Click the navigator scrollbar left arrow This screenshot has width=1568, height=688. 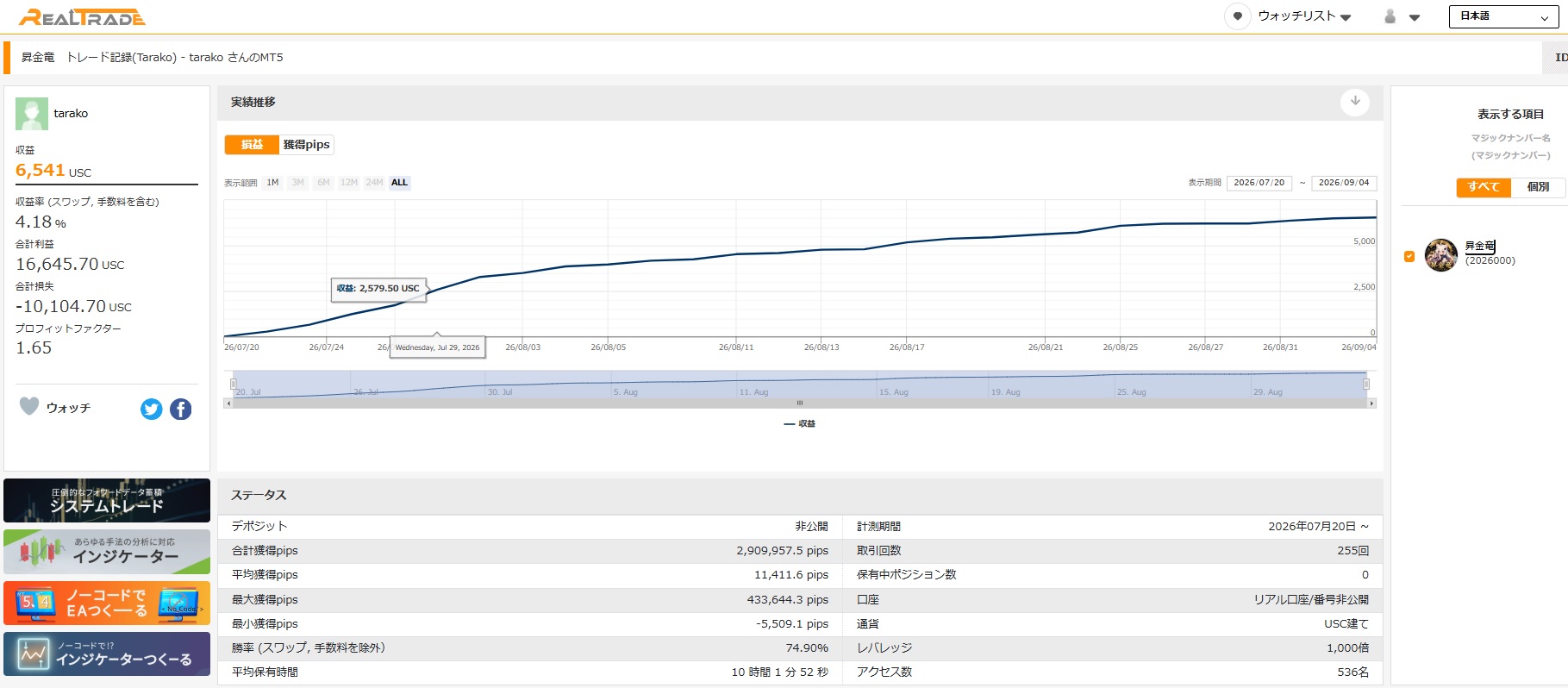tap(228, 403)
